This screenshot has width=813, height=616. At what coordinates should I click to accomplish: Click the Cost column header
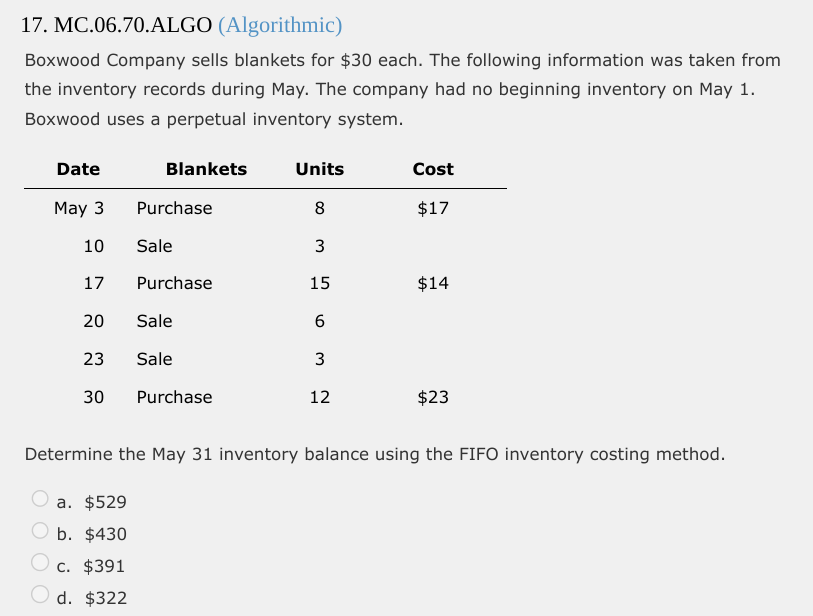pos(433,169)
